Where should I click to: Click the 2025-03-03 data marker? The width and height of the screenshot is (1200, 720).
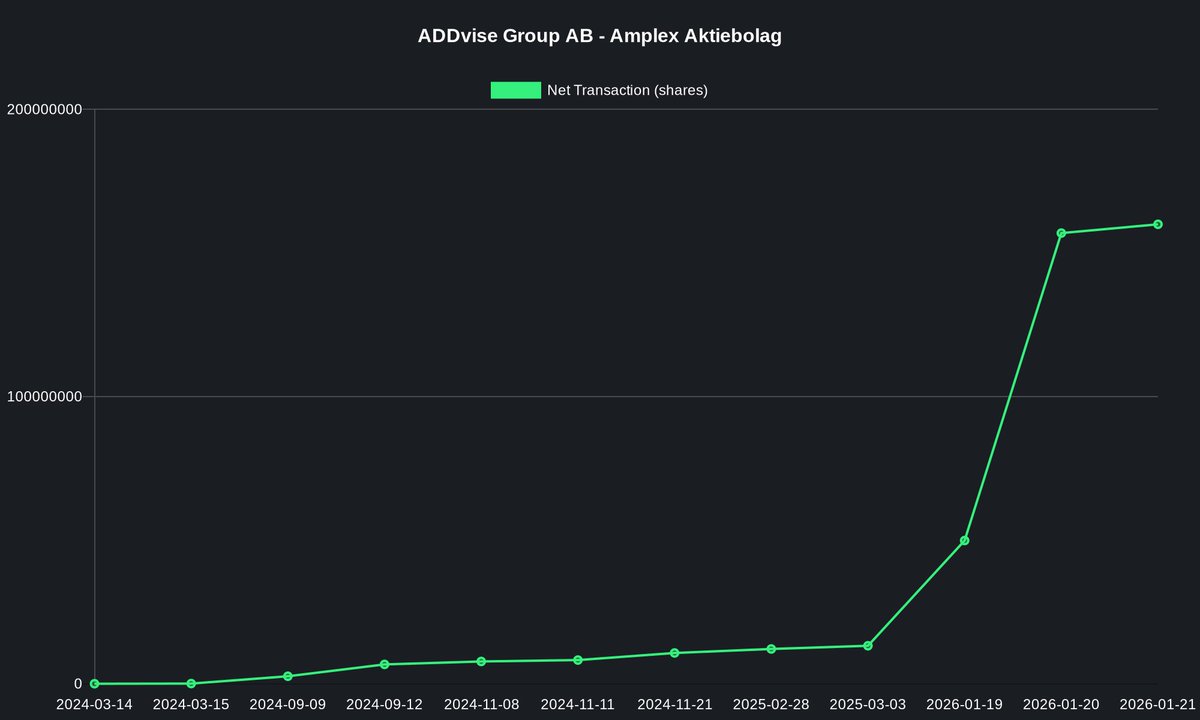(868, 645)
